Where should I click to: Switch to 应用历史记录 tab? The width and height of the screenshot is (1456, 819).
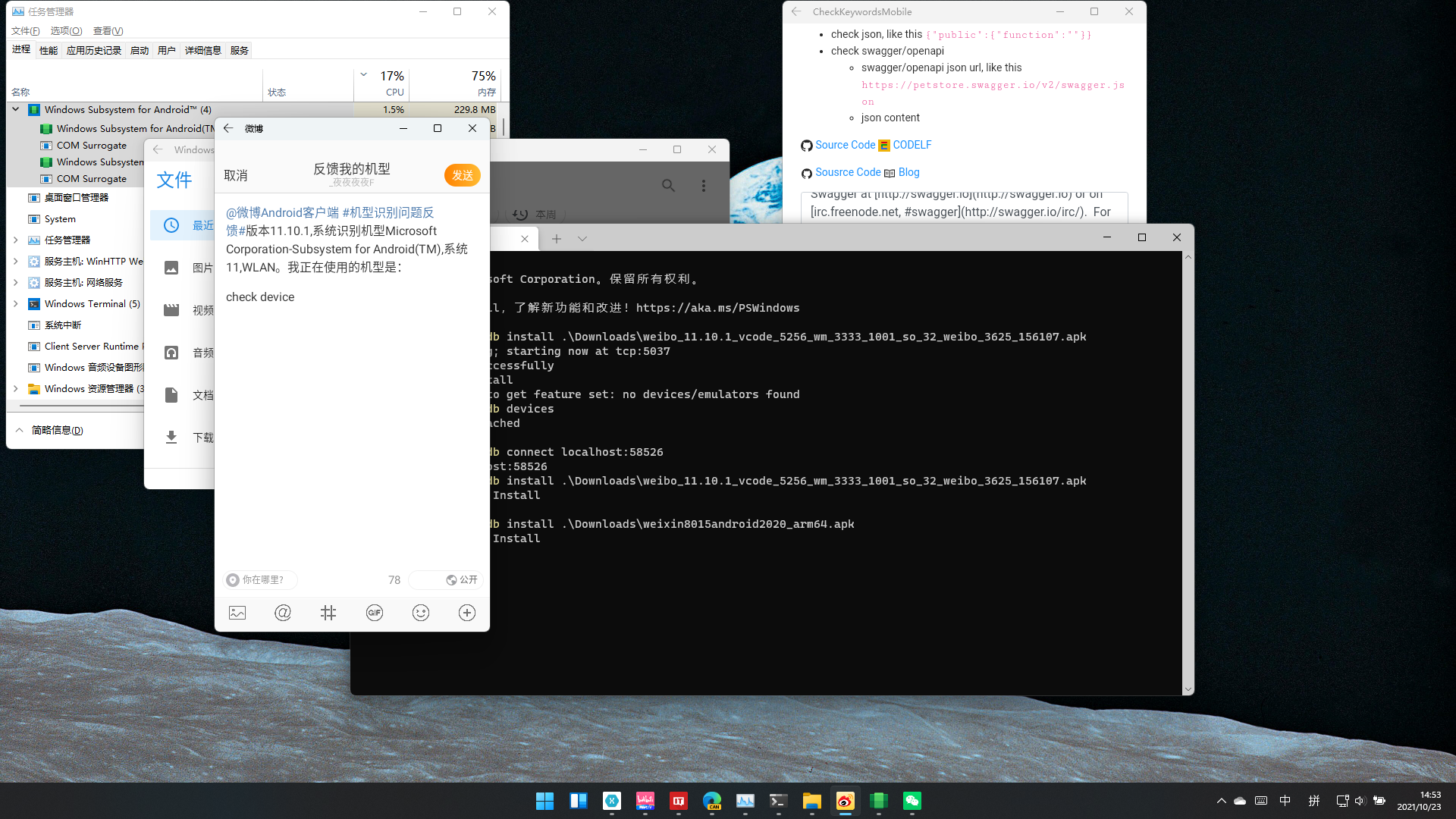(x=94, y=50)
